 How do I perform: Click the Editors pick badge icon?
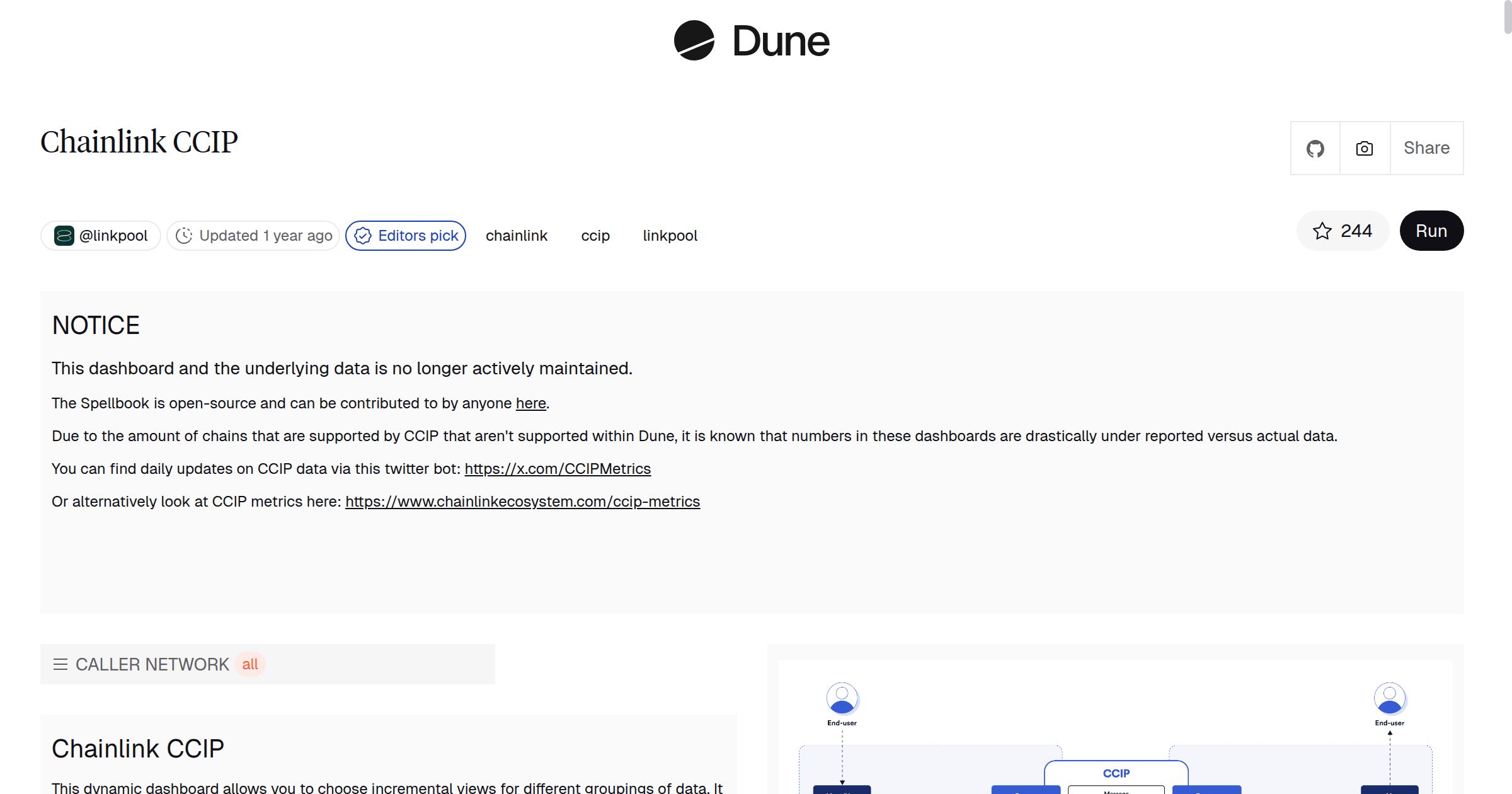click(363, 236)
